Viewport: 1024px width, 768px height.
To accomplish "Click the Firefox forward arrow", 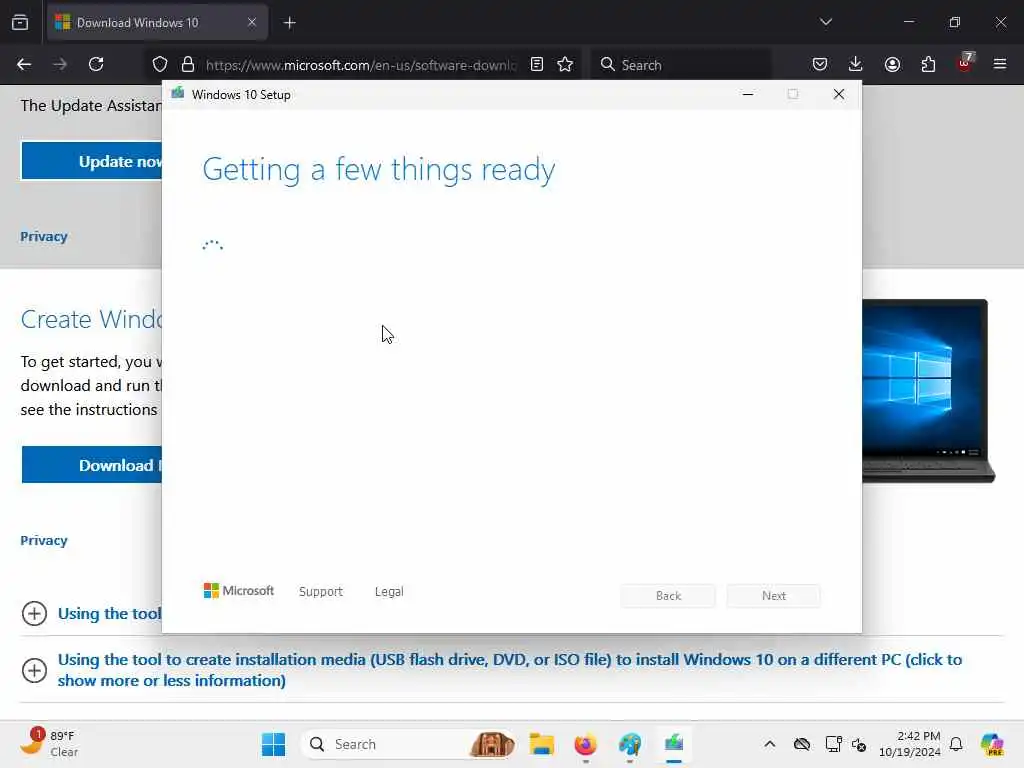I will [60, 64].
